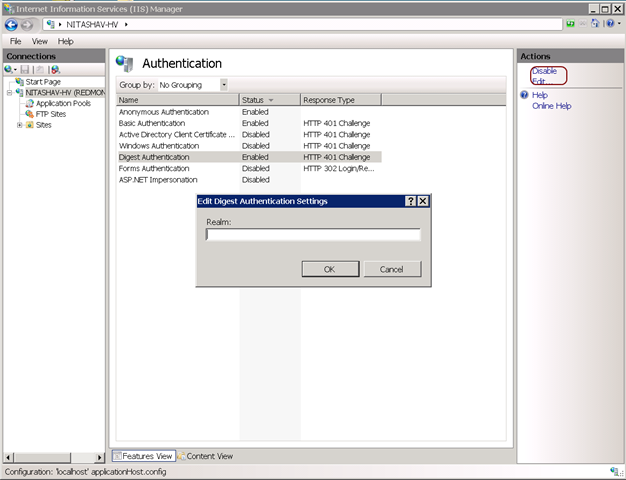The width and height of the screenshot is (626, 480).
Task: Click Connections pane scrollbar right arrow
Action: pos(99,457)
